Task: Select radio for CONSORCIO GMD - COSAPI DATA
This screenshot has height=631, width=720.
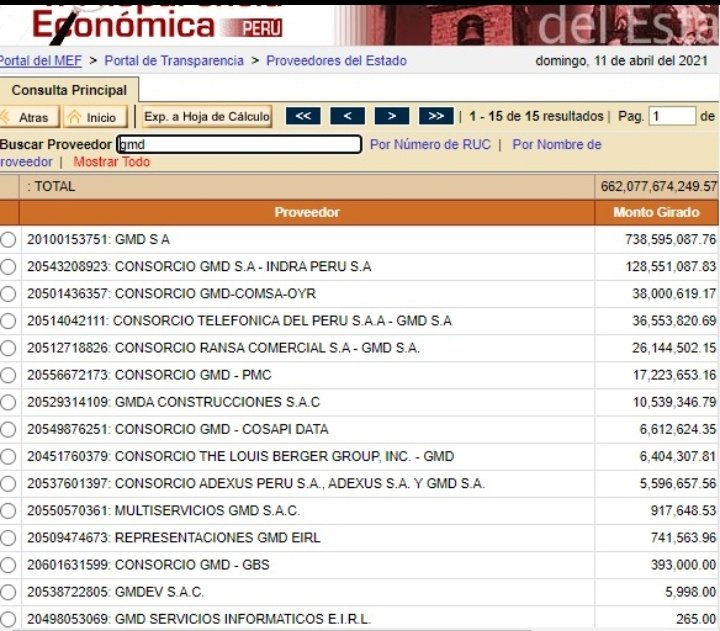Action: [x=8, y=429]
